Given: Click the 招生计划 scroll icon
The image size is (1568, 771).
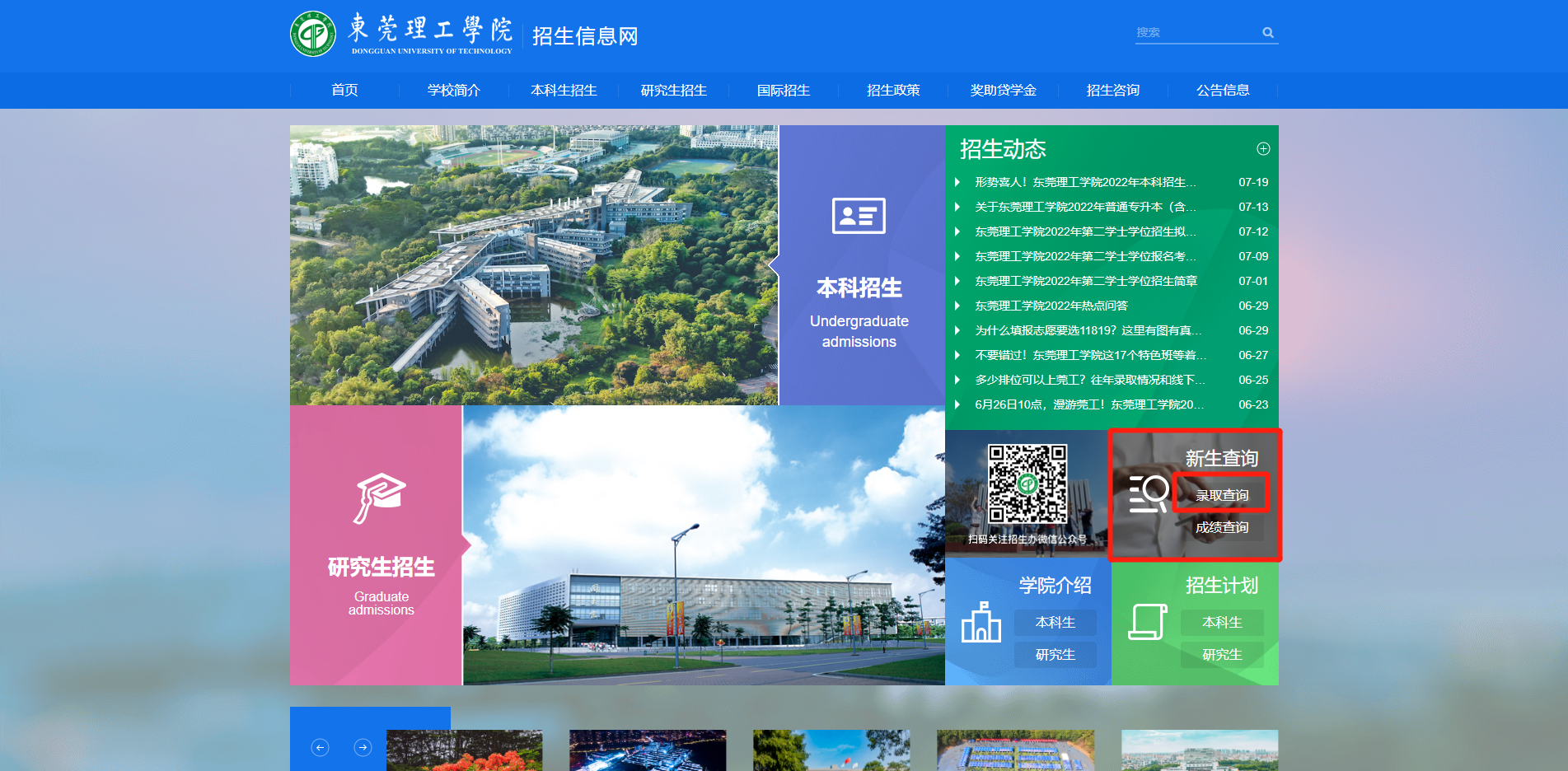Looking at the screenshot, I should coord(1147,622).
